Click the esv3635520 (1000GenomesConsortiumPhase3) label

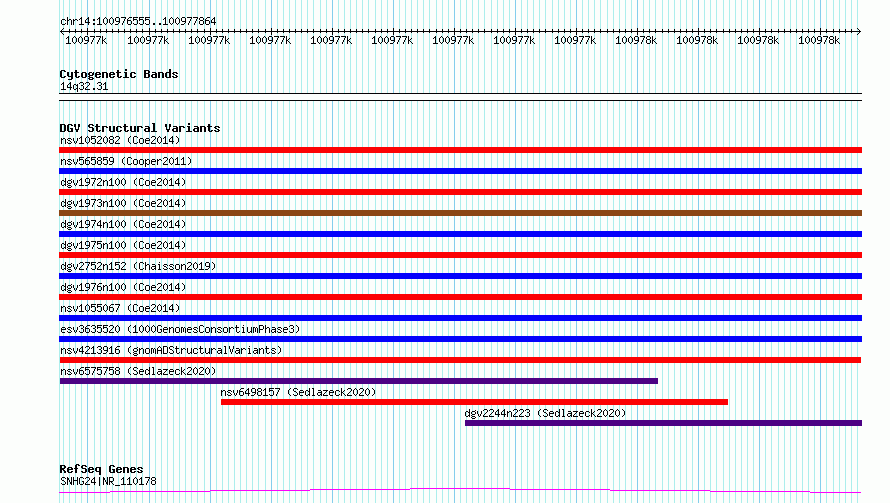click(180, 329)
